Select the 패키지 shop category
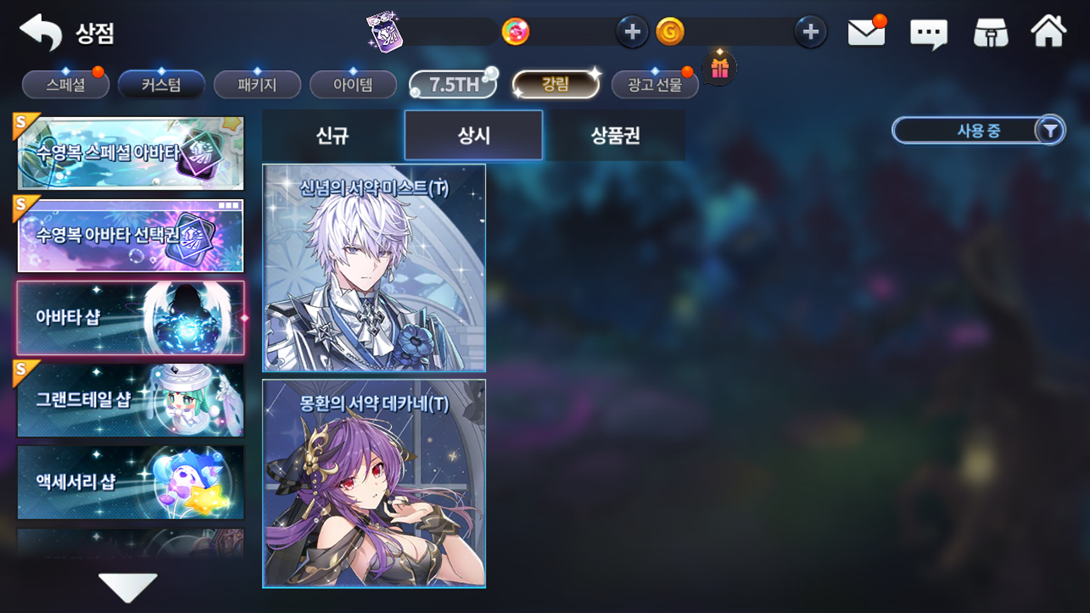The width and height of the screenshot is (1090, 613). (257, 85)
